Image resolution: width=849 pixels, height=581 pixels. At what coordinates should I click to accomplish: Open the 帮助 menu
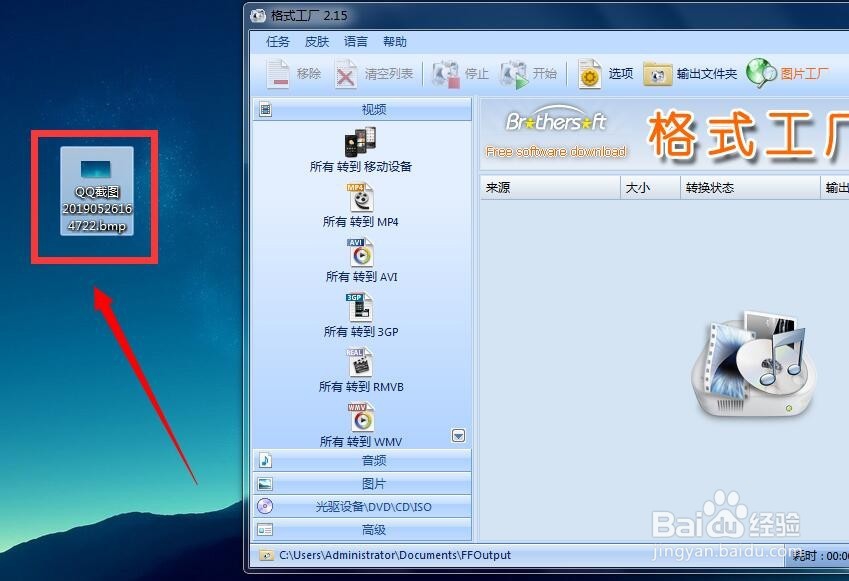pos(395,42)
